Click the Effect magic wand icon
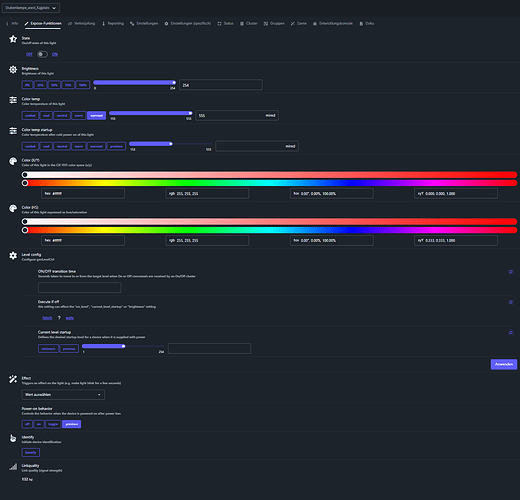 click(13, 379)
